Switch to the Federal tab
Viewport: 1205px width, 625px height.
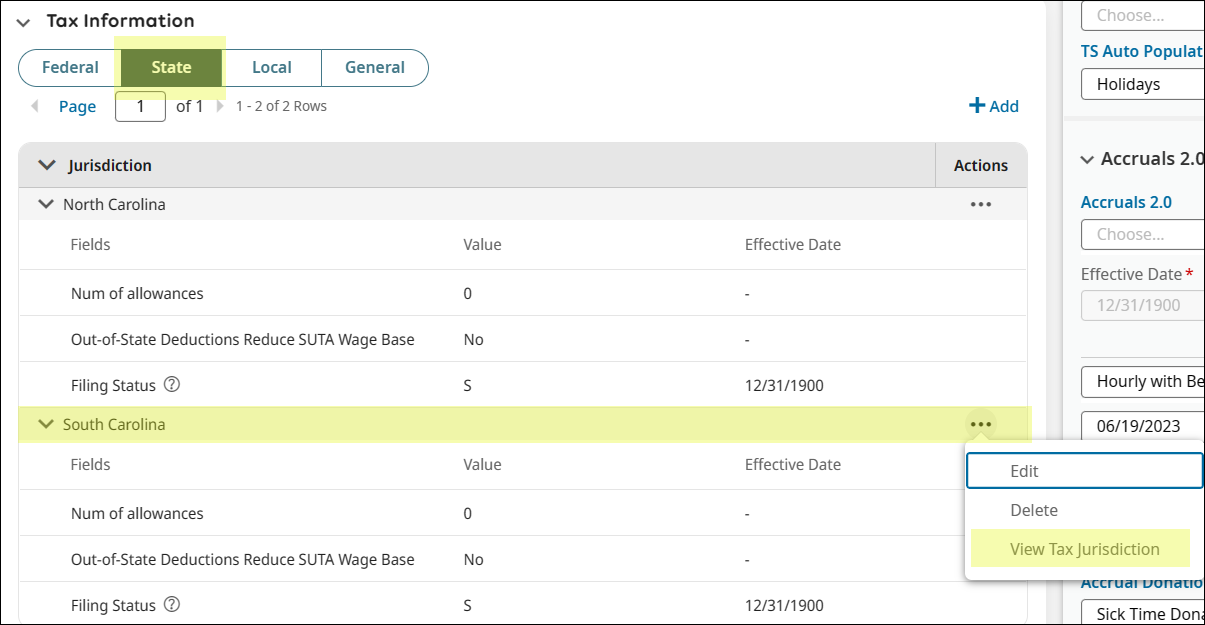tap(70, 68)
